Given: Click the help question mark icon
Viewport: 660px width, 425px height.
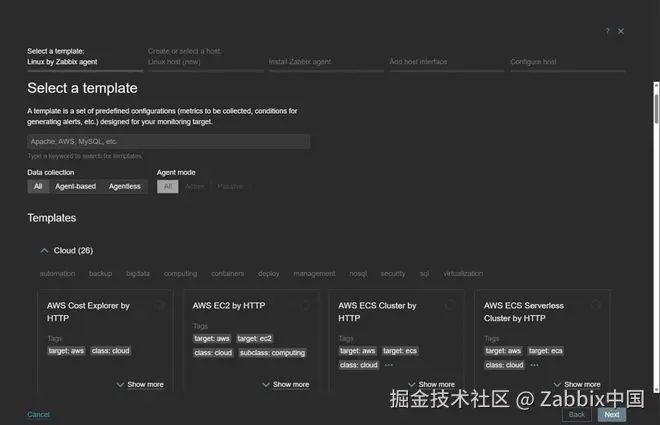Looking at the screenshot, I should click(x=607, y=31).
